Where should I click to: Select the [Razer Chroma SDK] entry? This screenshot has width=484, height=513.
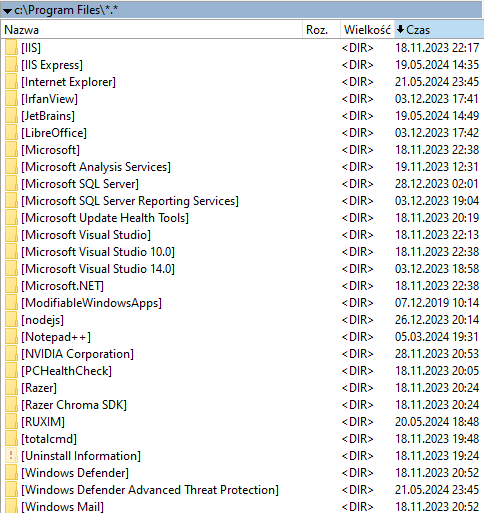click(74, 405)
